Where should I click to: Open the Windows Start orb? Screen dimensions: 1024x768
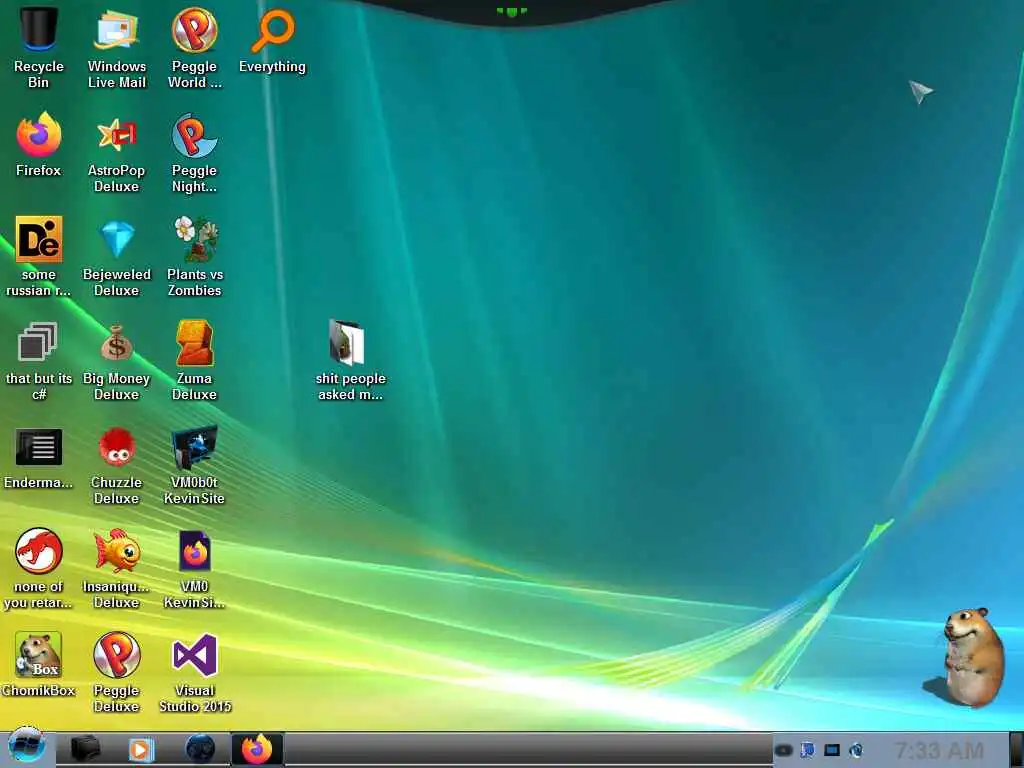pyautogui.click(x=27, y=746)
